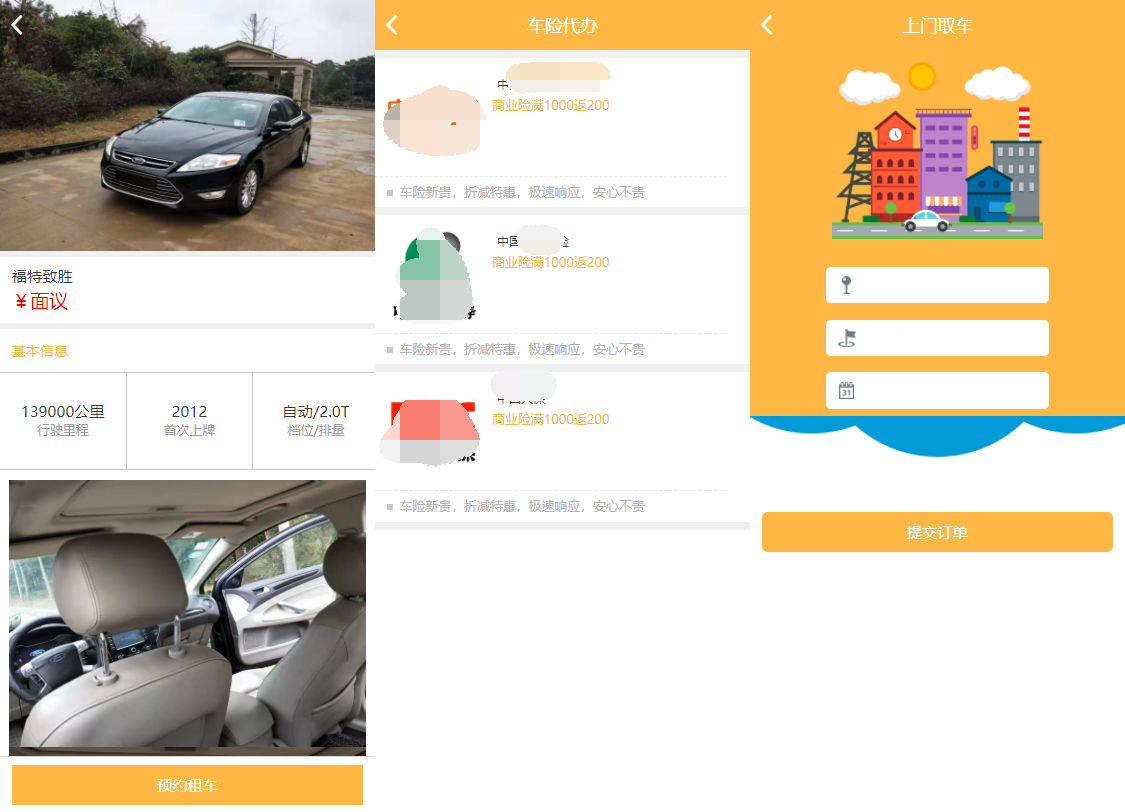Tap back arrow on the Ford car detail page

(x=17, y=25)
